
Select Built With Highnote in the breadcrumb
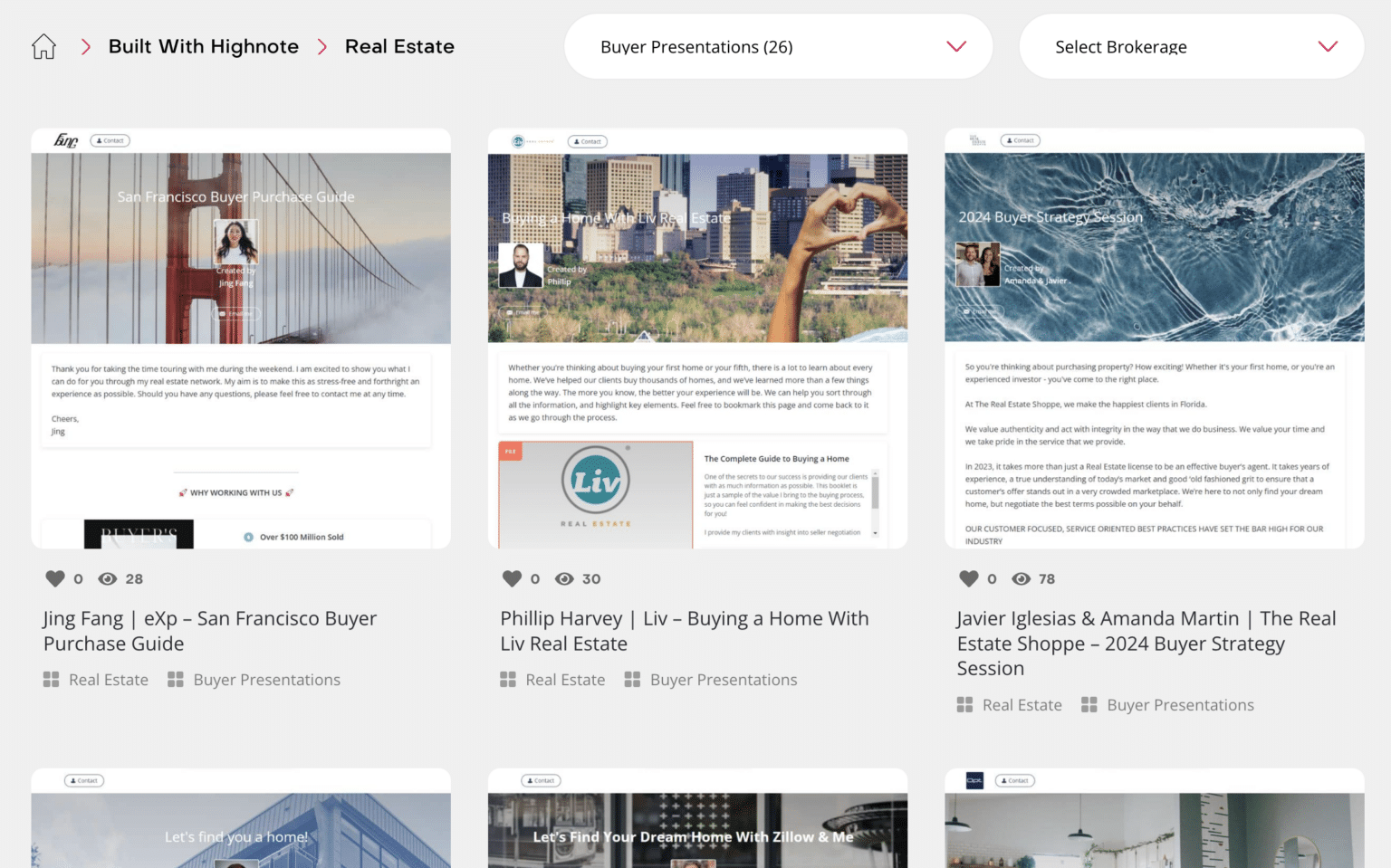coord(203,46)
